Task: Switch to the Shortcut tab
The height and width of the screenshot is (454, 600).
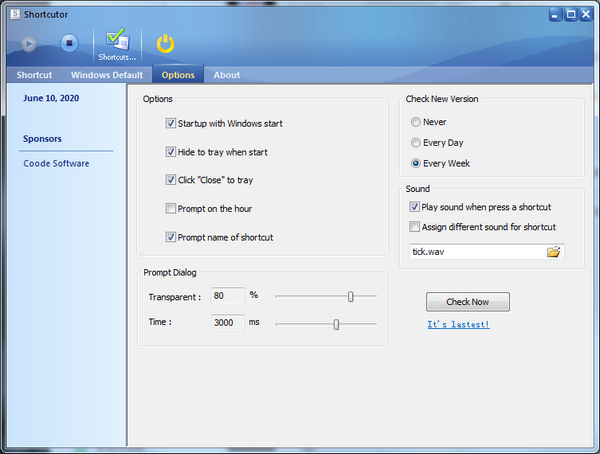Action: click(x=34, y=75)
